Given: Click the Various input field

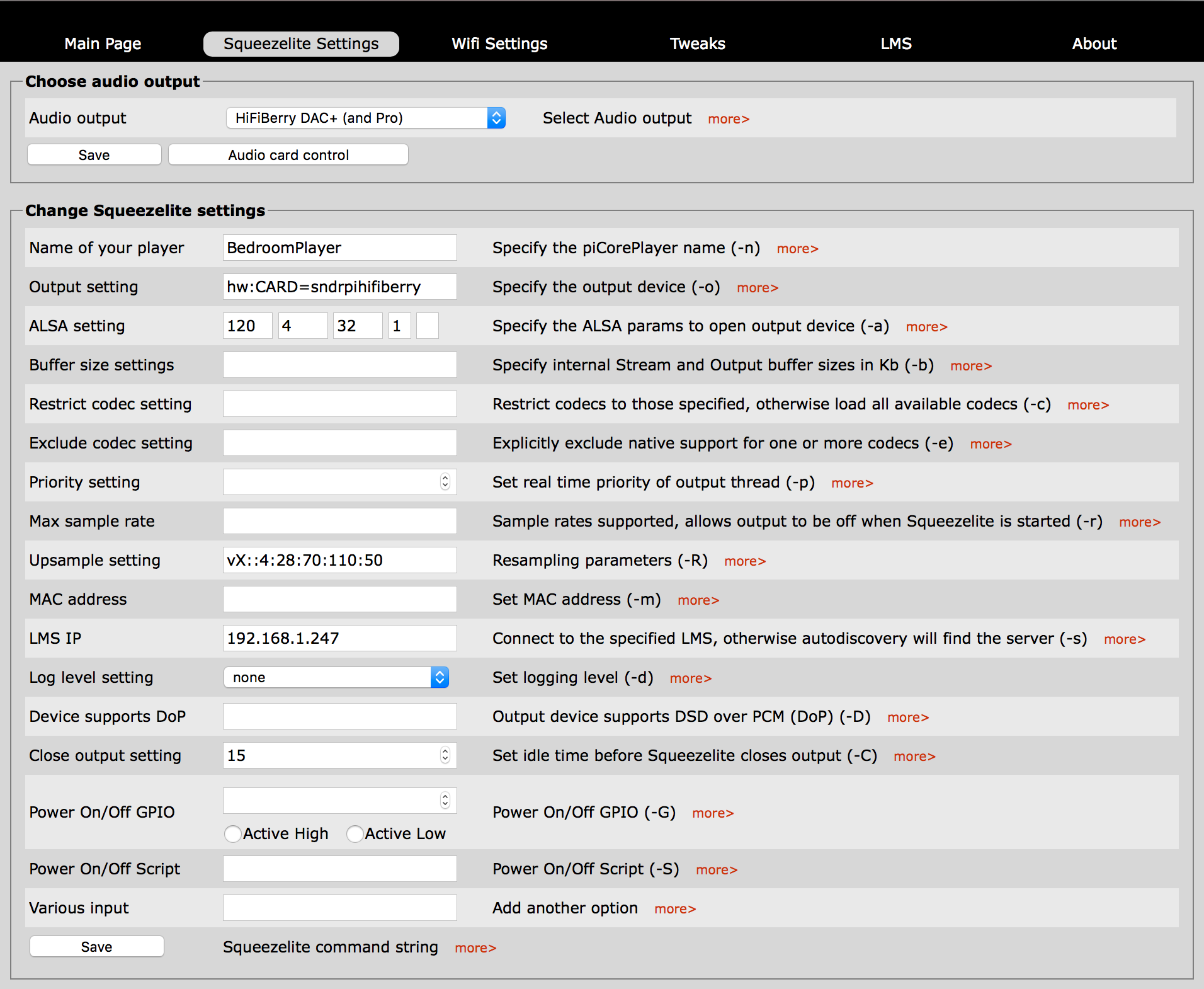Looking at the screenshot, I should point(340,908).
